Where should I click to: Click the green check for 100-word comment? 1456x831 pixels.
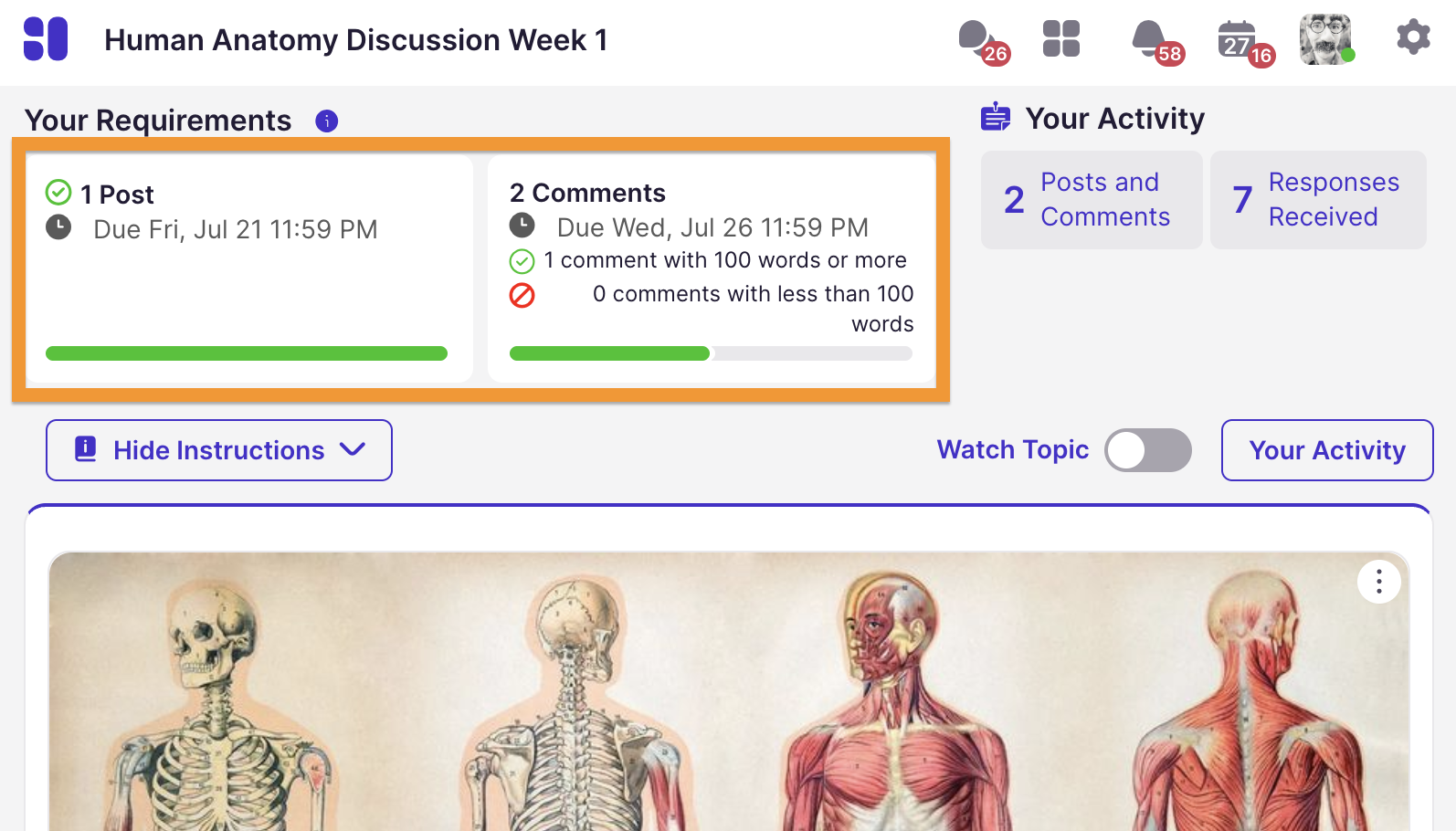pos(522,261)
